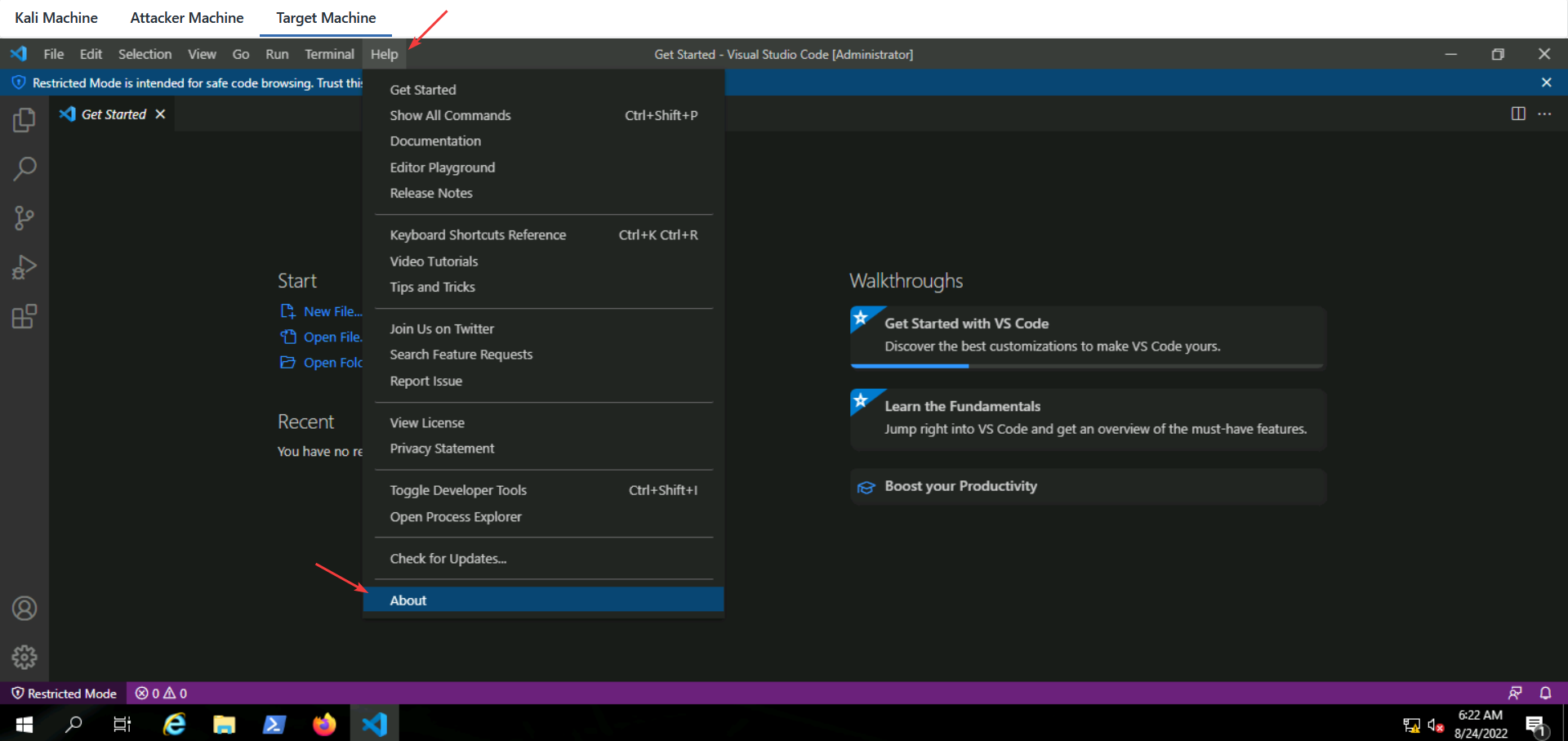Open Video Tutorials entry
1568x741 pixels.
point(544,261)
